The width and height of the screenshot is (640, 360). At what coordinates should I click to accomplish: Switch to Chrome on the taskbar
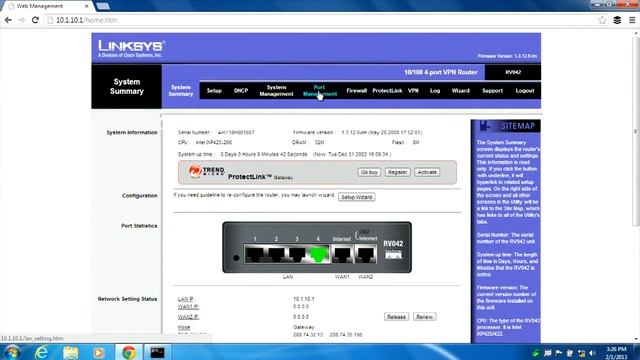tap(129, 352)
